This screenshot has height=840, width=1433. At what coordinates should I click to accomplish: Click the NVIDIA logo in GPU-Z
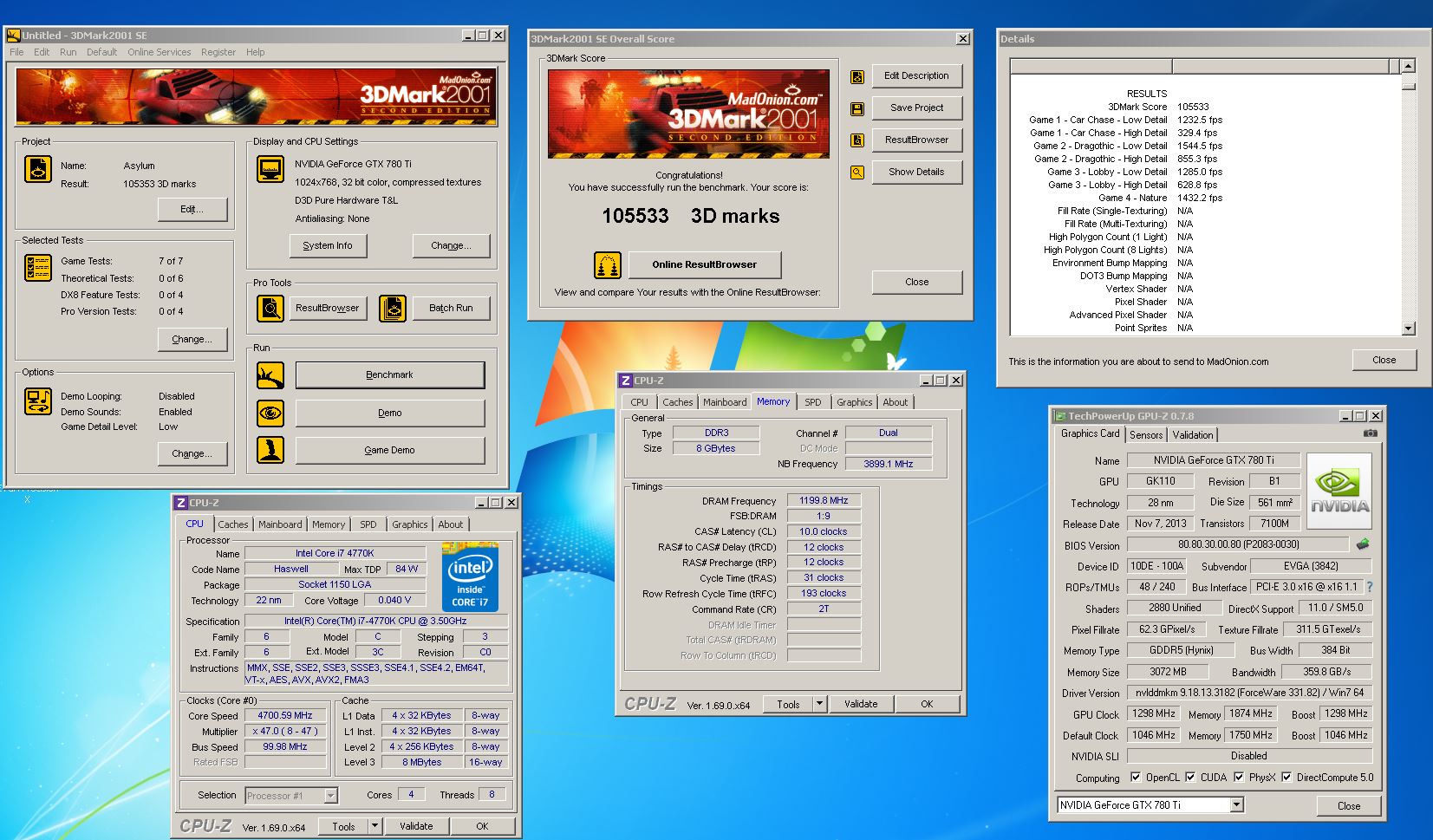[1339, 492]
